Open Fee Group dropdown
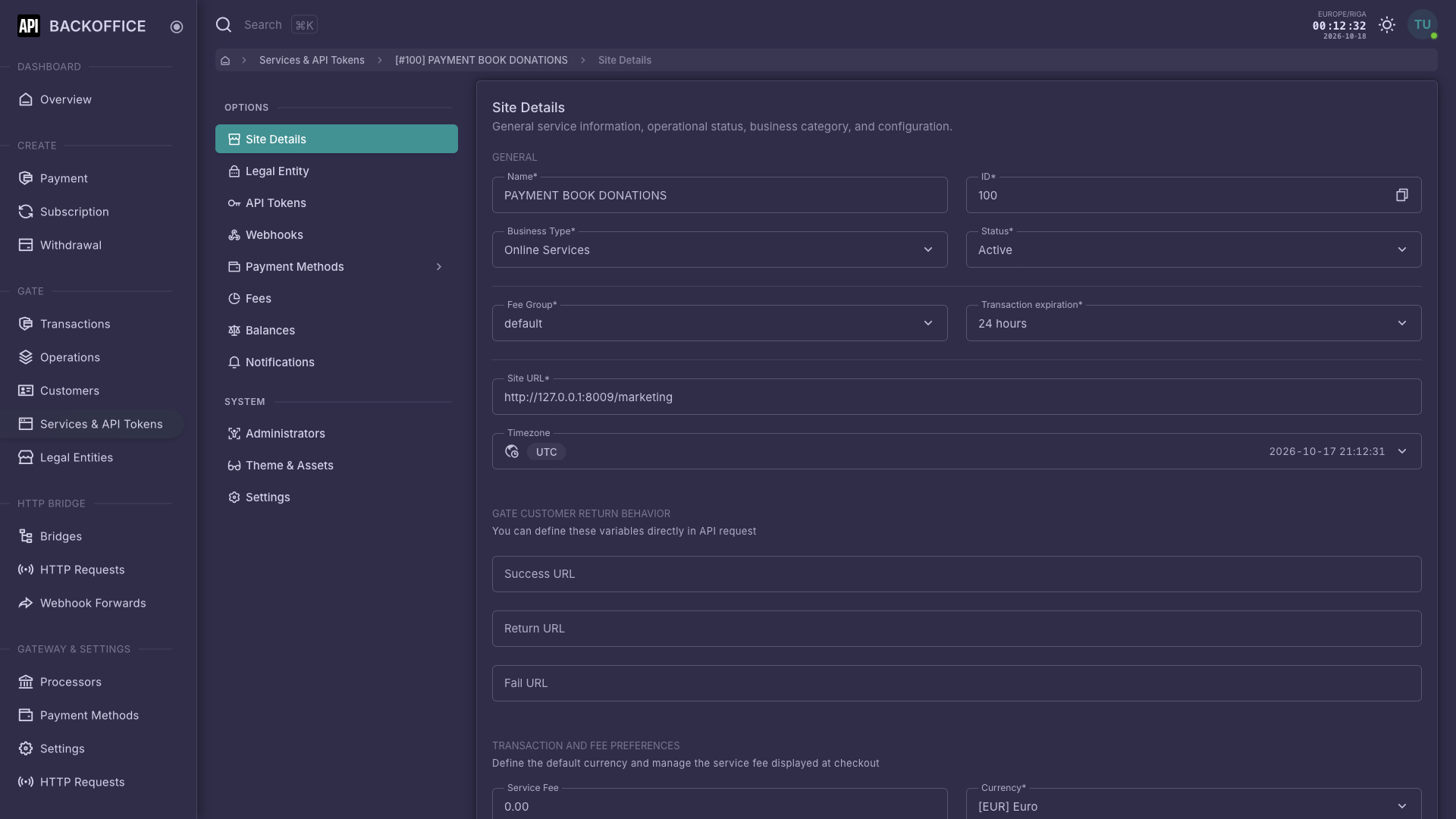The image size is (1456, 819). tap(720, 323)
